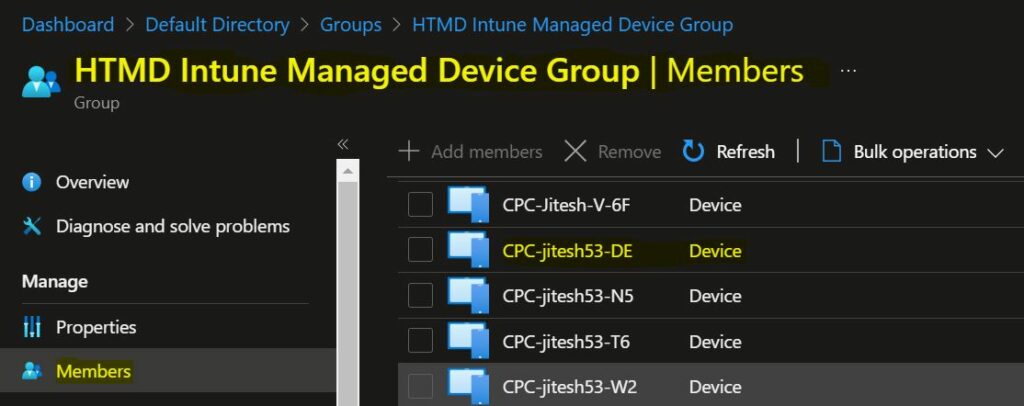Open member CPC-jitesh53-N5
Screen dimensions: 1024x406
[568, 296]
